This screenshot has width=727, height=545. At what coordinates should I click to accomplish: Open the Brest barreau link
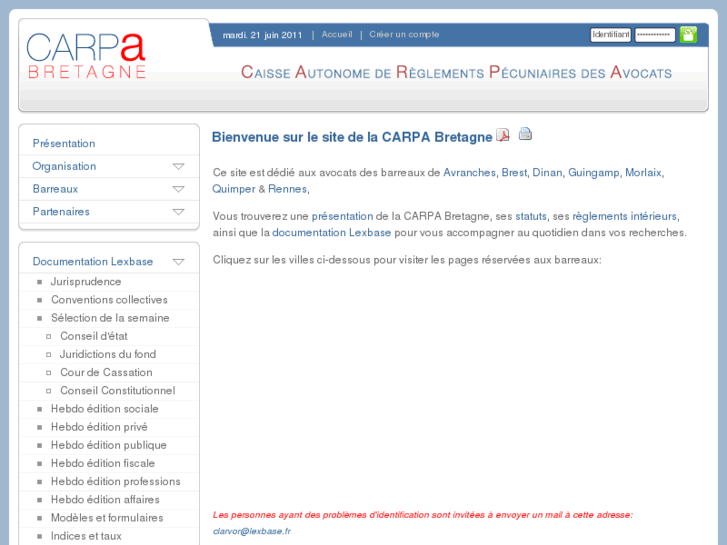[x=514, y=173]
